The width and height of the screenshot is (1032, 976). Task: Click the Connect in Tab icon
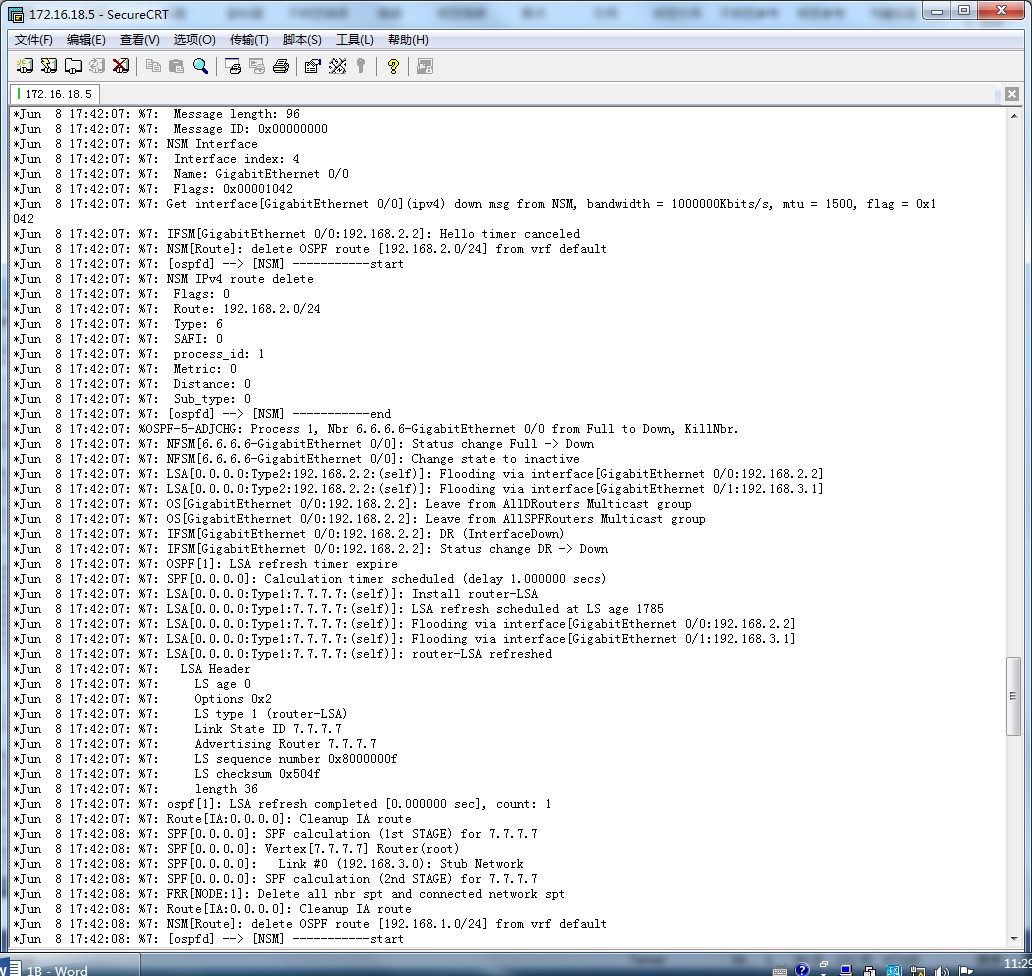(73, 66)
